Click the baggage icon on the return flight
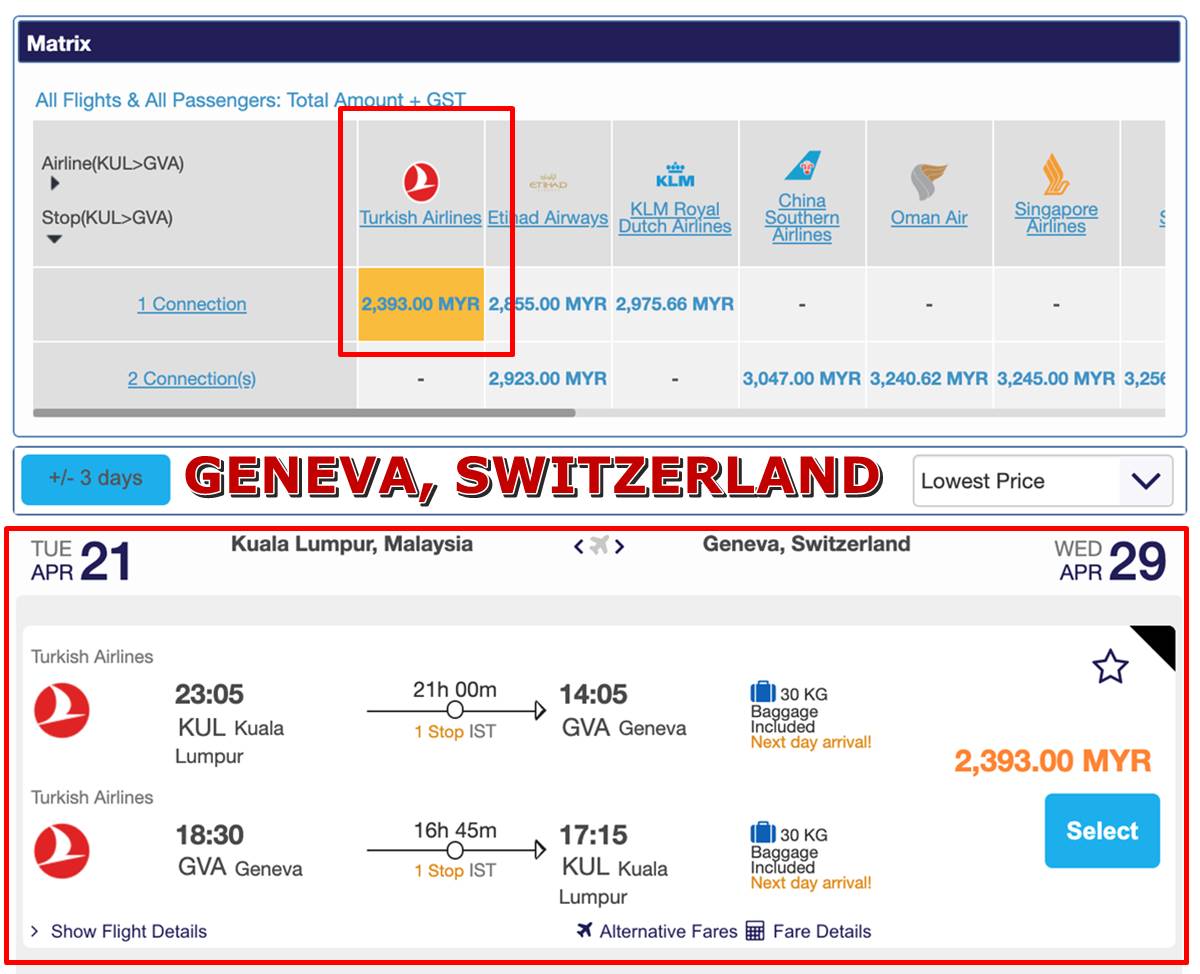 763,833
